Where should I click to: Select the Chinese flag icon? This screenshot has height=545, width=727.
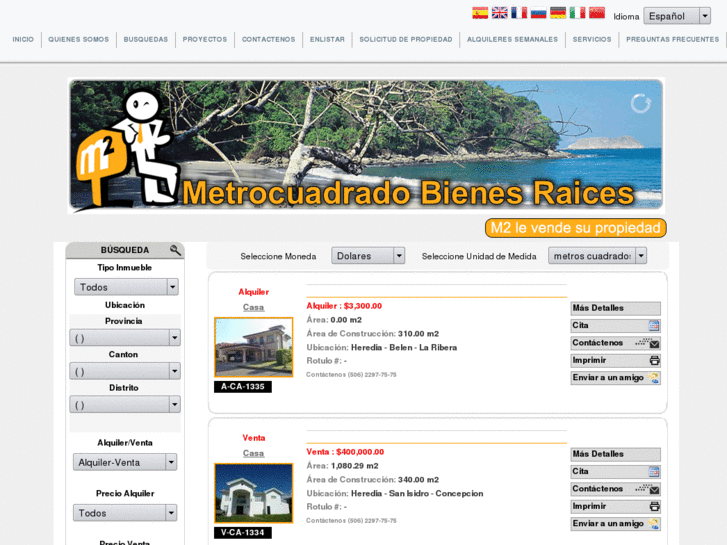point(597,13)
